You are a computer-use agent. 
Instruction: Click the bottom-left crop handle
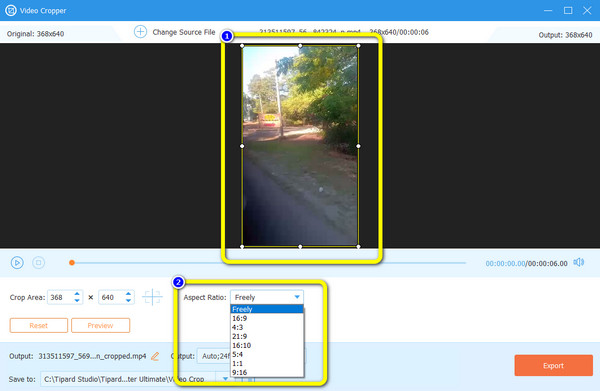pos(242,247)
